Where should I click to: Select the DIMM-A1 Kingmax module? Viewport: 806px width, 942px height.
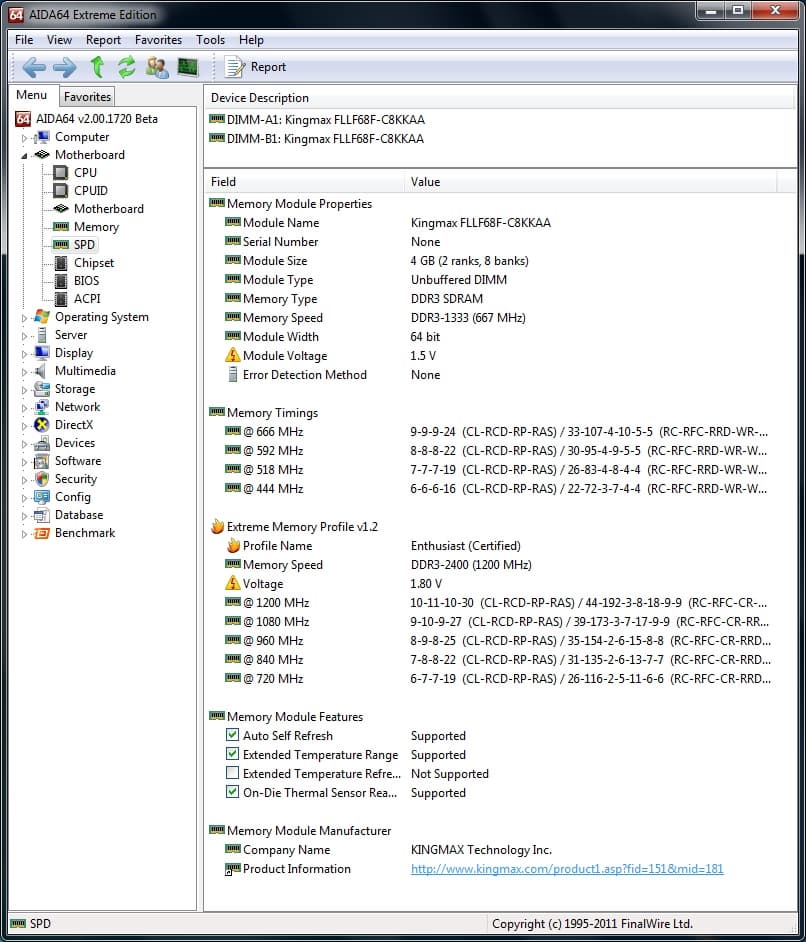tap(325, 120)
